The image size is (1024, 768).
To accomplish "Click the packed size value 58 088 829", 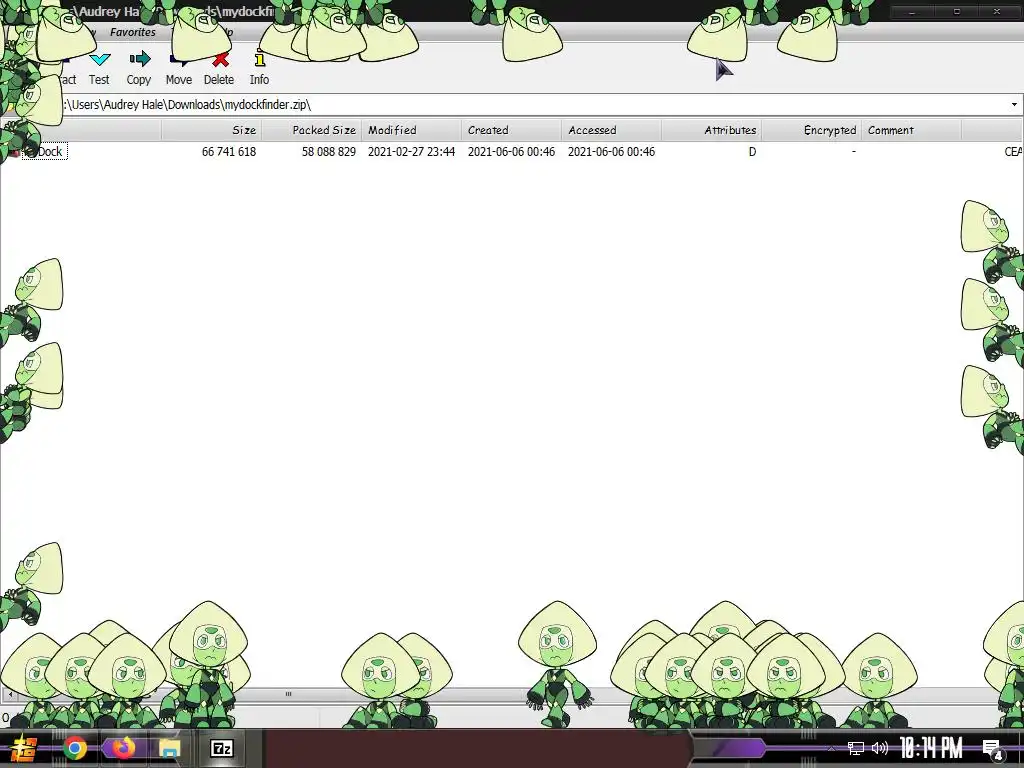I will pyautogui.click(x=328, y=152).
